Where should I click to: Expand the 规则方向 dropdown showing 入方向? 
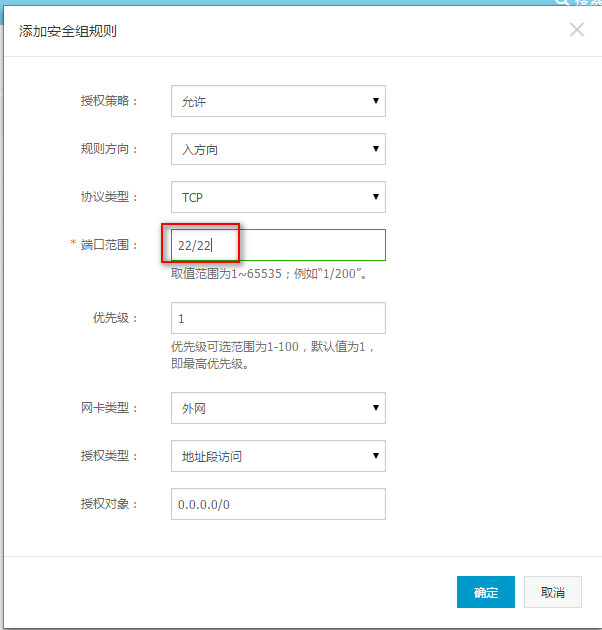tap(278, 149)
